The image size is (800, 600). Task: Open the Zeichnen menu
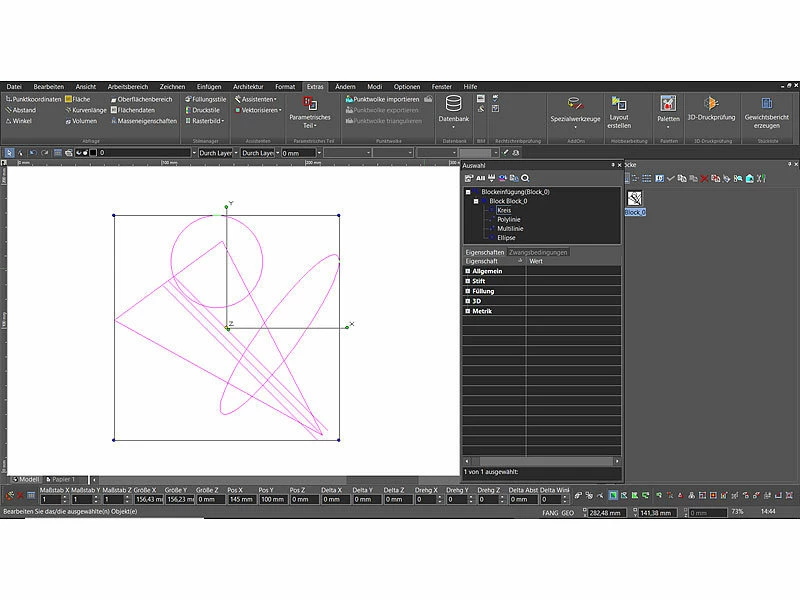point(172,87)
